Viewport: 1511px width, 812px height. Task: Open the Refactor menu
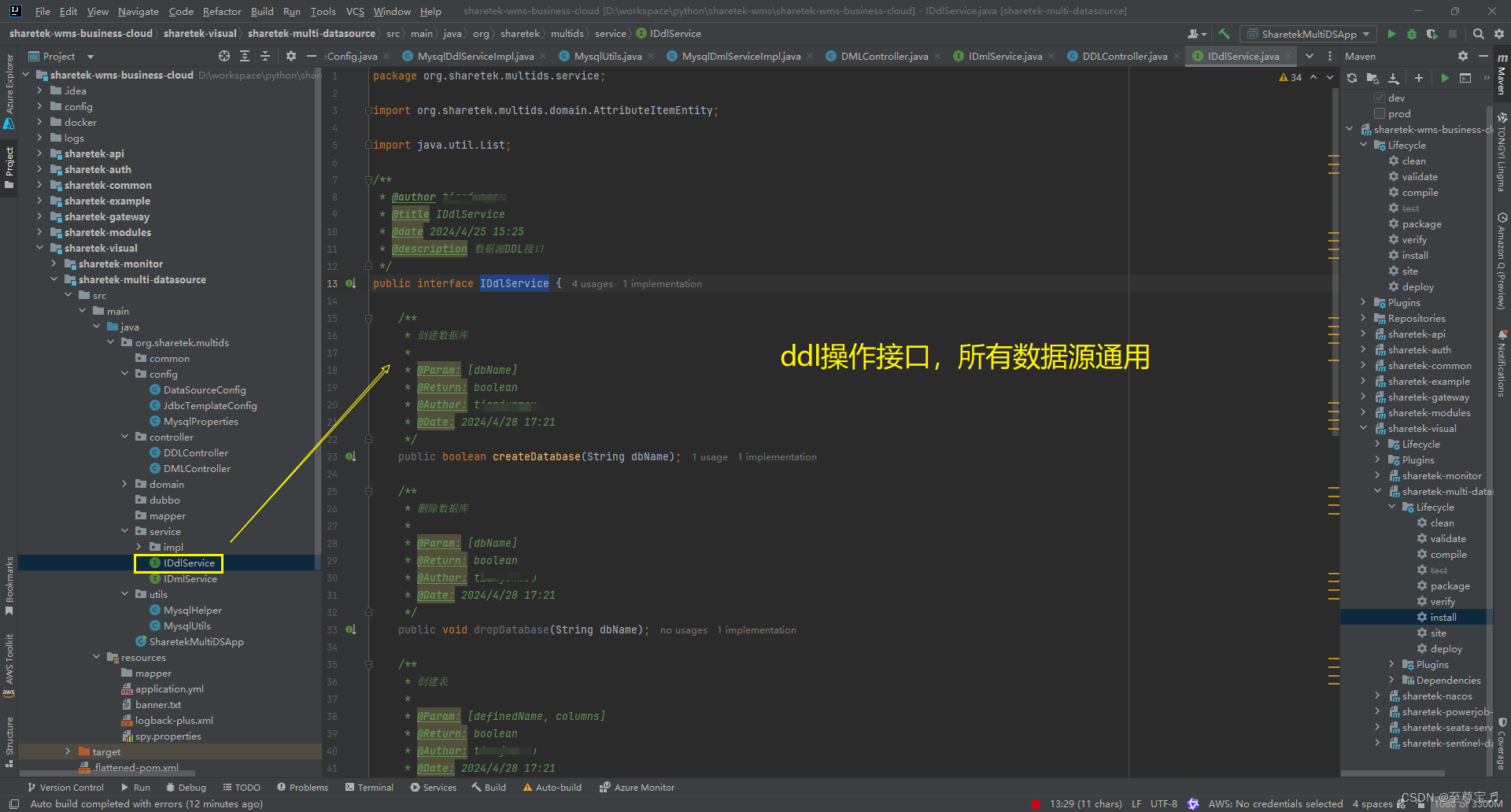click(x=222, y=11)
